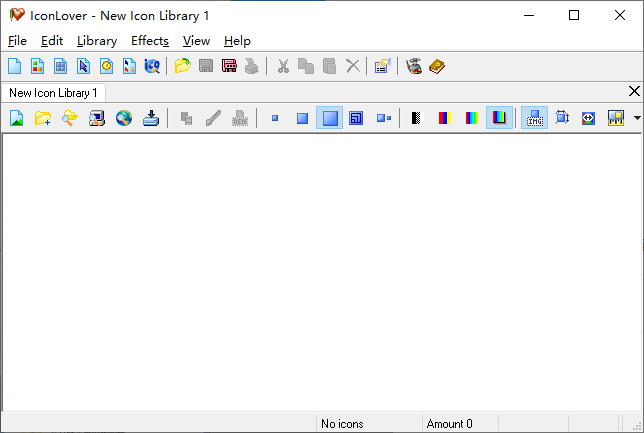The height and width of the screenshot is (433, 644).
Task: Click the Paste clipboard icon
Action: coord(329,66)
